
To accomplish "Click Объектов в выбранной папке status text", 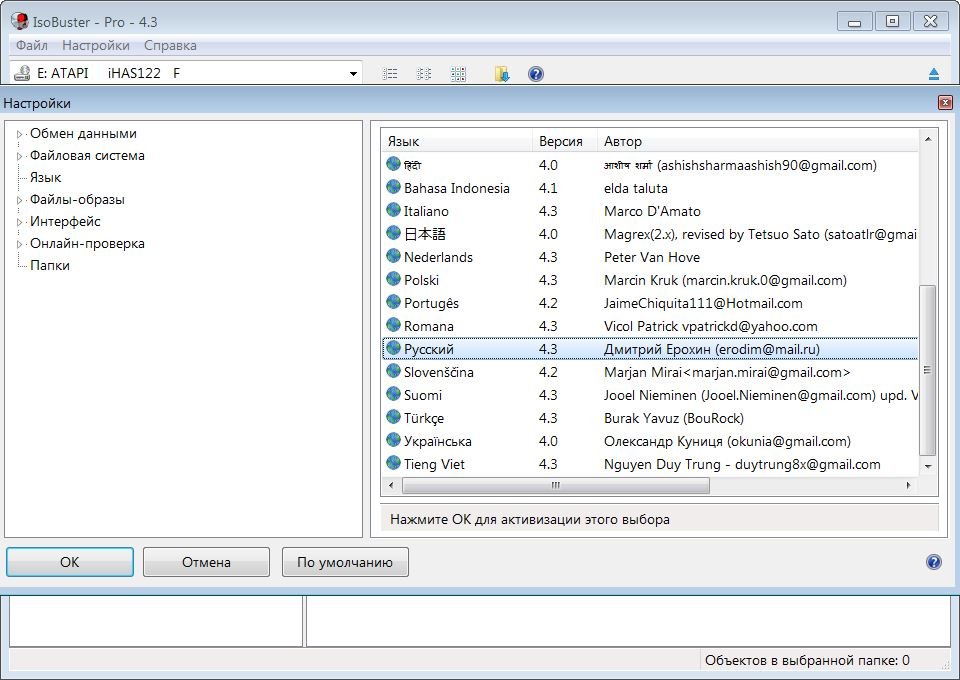I will point(807,660).
